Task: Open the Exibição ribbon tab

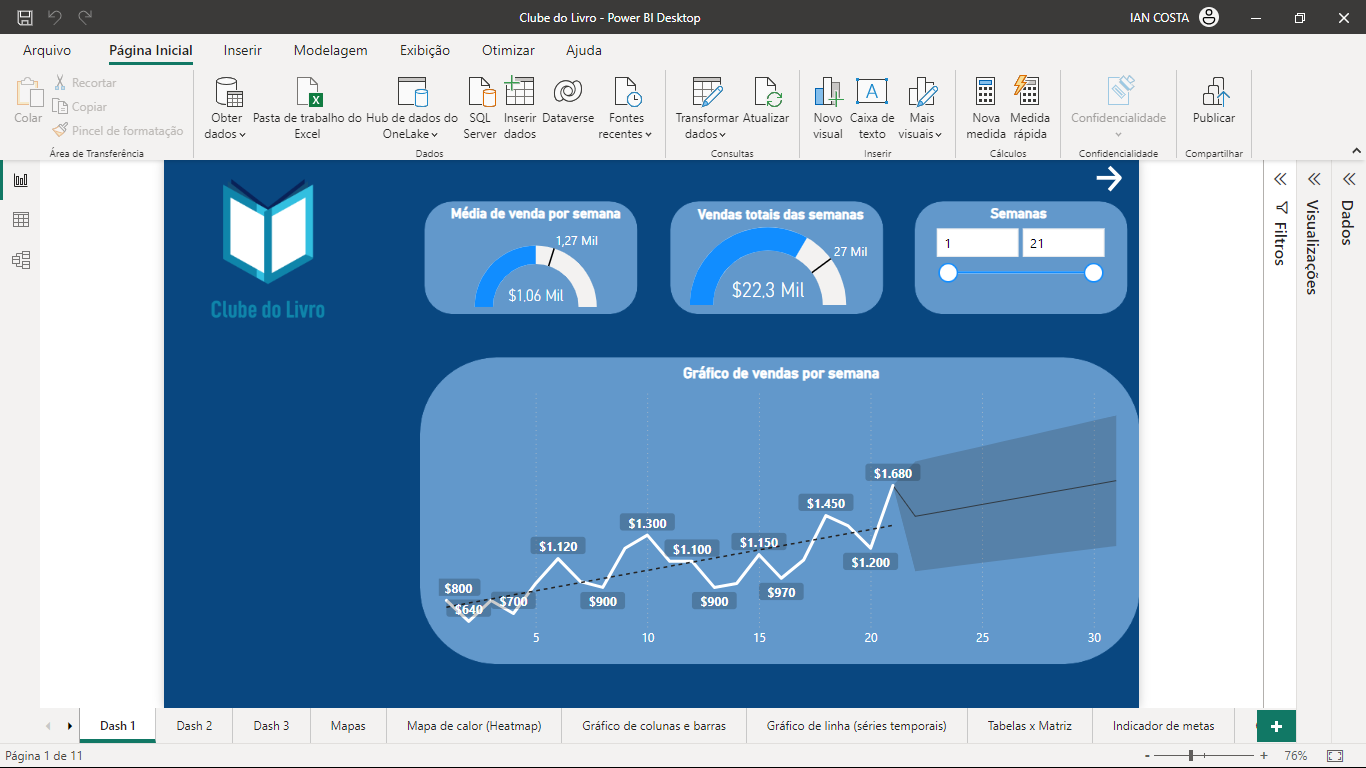Action: (x=425, y=50)
